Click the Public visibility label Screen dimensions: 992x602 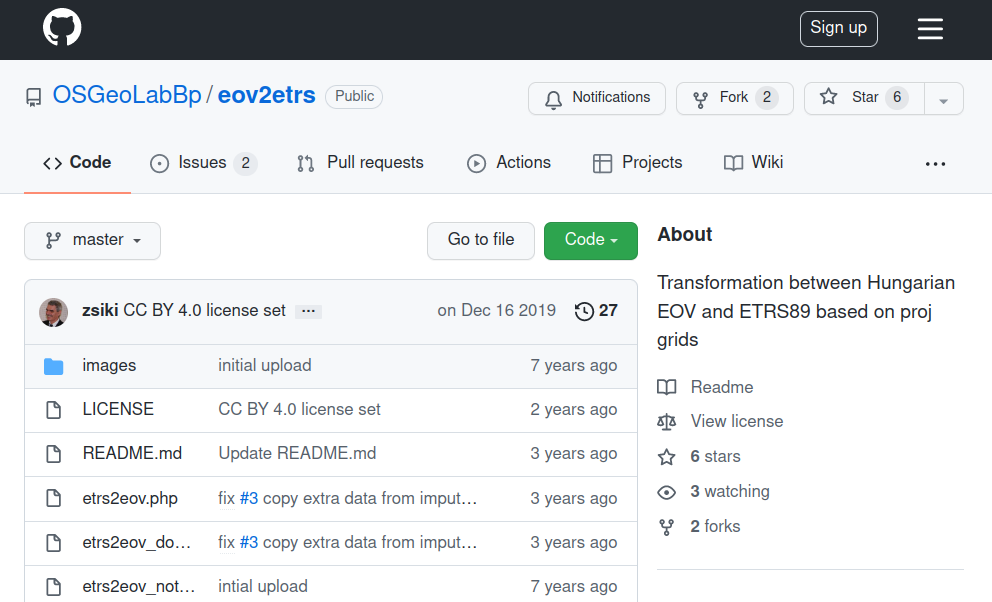[x=354, y=96]
